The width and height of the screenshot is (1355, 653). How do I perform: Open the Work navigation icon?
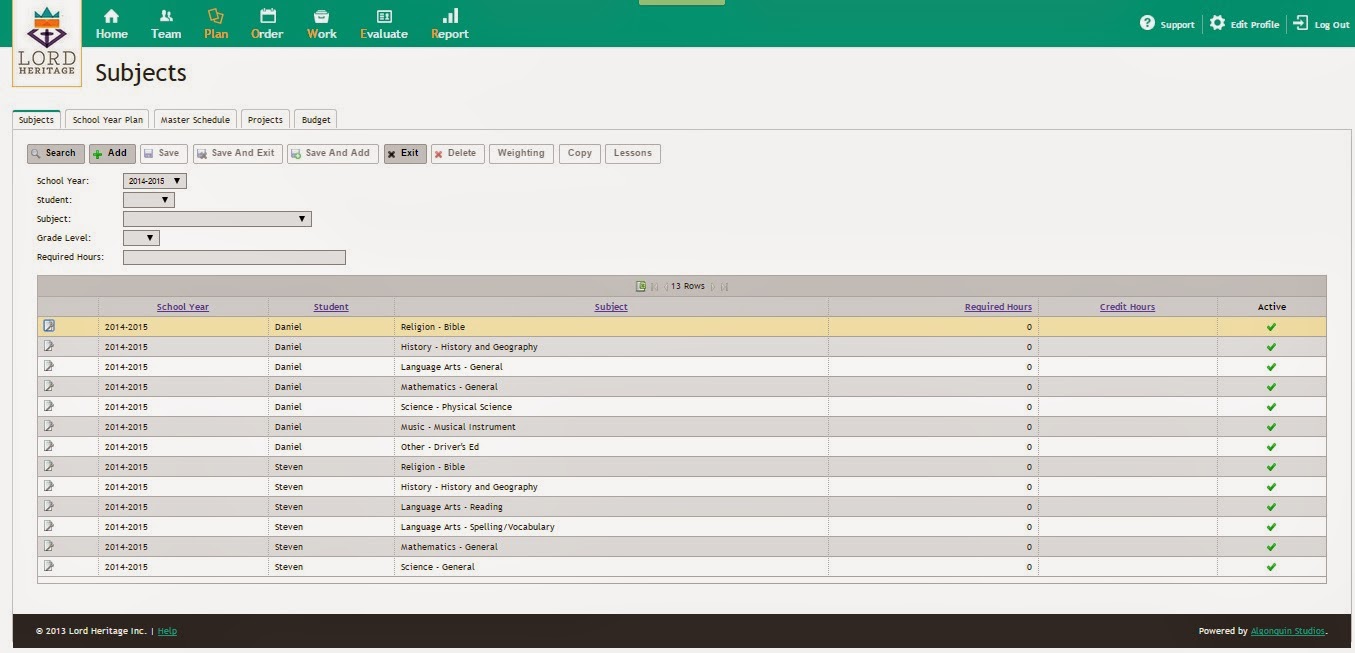pyautogui.click(x=322, y=16)
